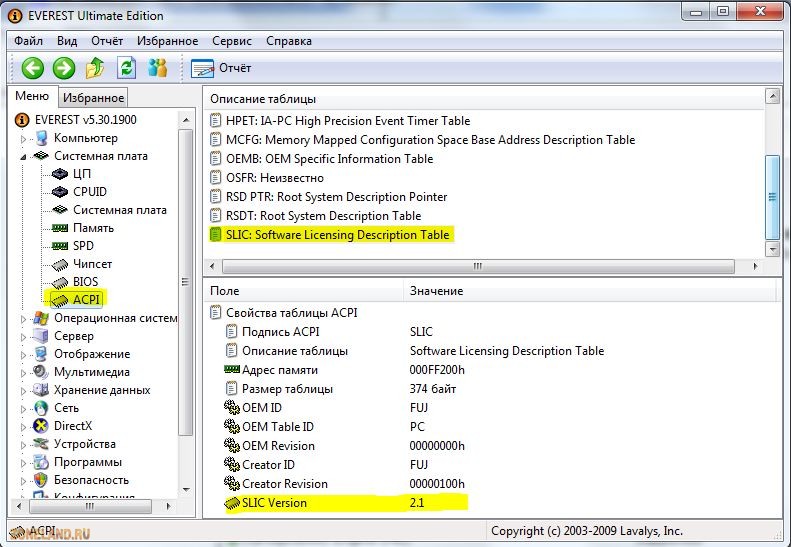Open the Отчёт menu in menu bar
This screenshot has height=547, width=791.
point(107,41)
